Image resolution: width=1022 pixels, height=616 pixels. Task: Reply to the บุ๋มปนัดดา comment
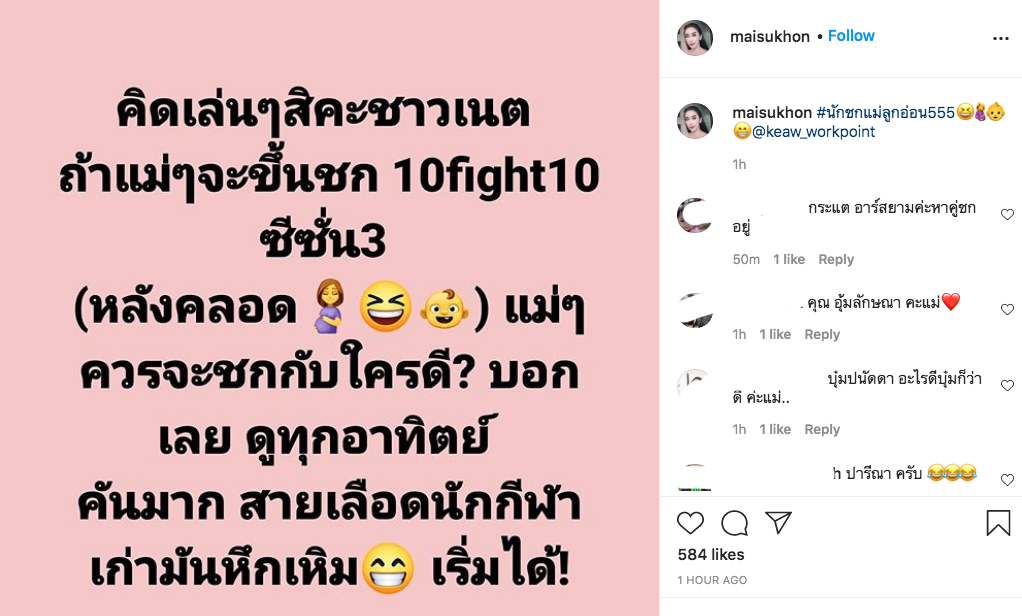point(822,430)
